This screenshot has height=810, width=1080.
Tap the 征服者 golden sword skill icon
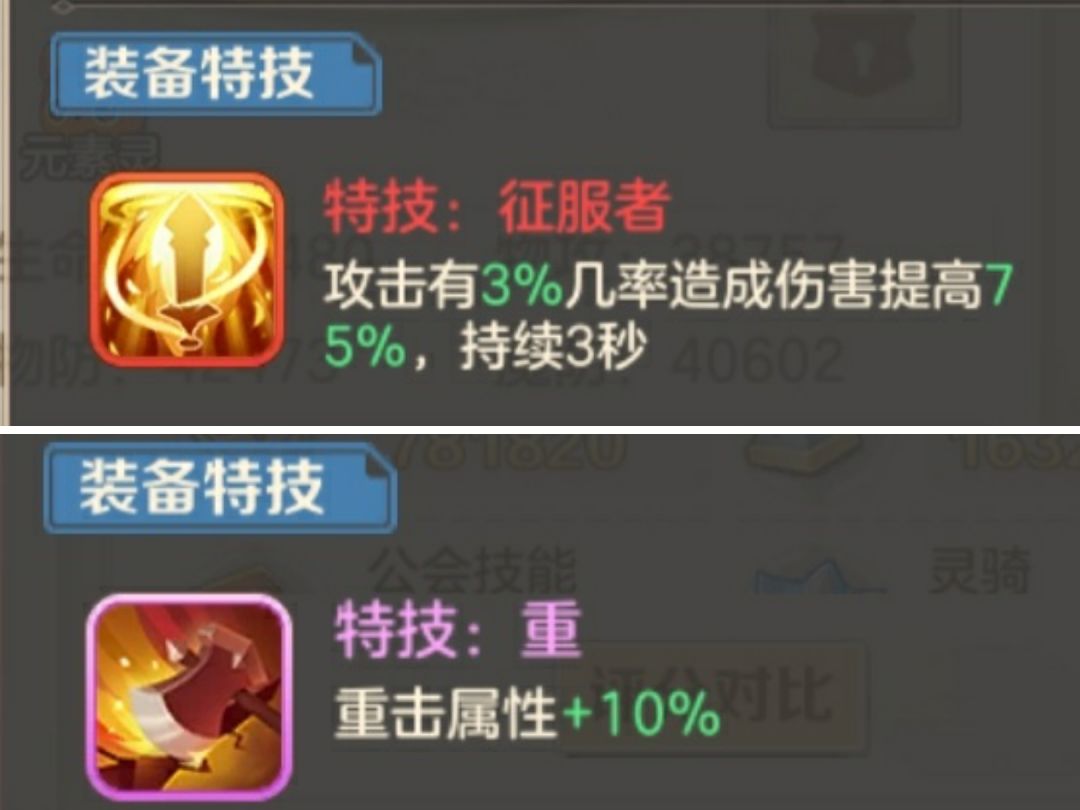(187, 269)
